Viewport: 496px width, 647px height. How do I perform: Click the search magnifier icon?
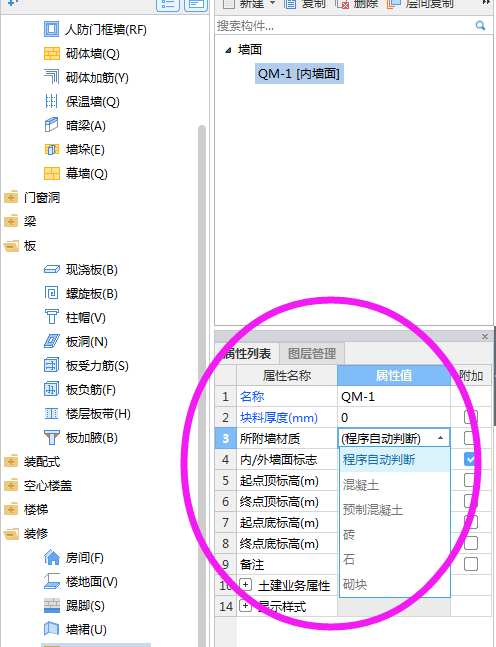pos(480,26)
